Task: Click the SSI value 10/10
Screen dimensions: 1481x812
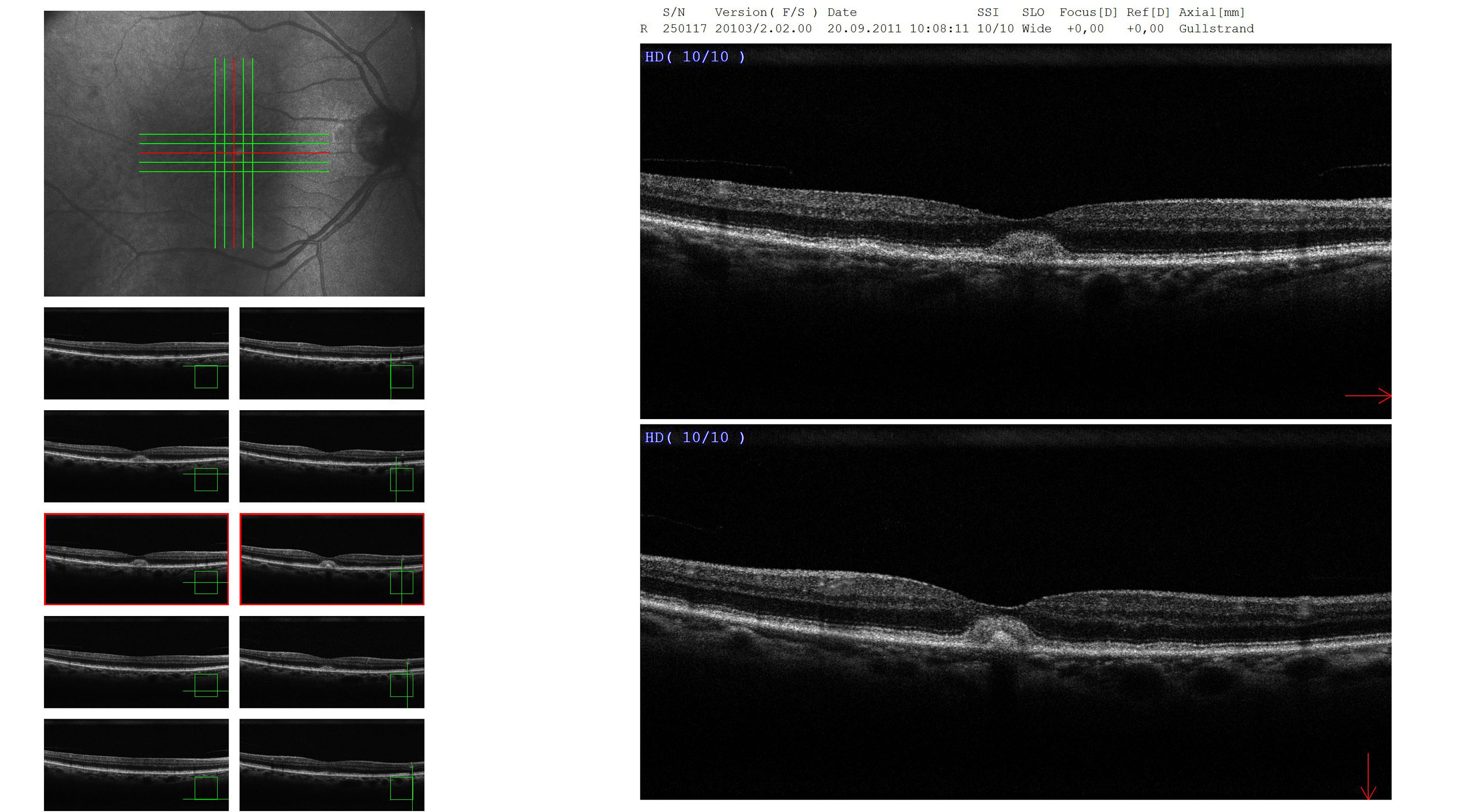Action: pos(995,29)
